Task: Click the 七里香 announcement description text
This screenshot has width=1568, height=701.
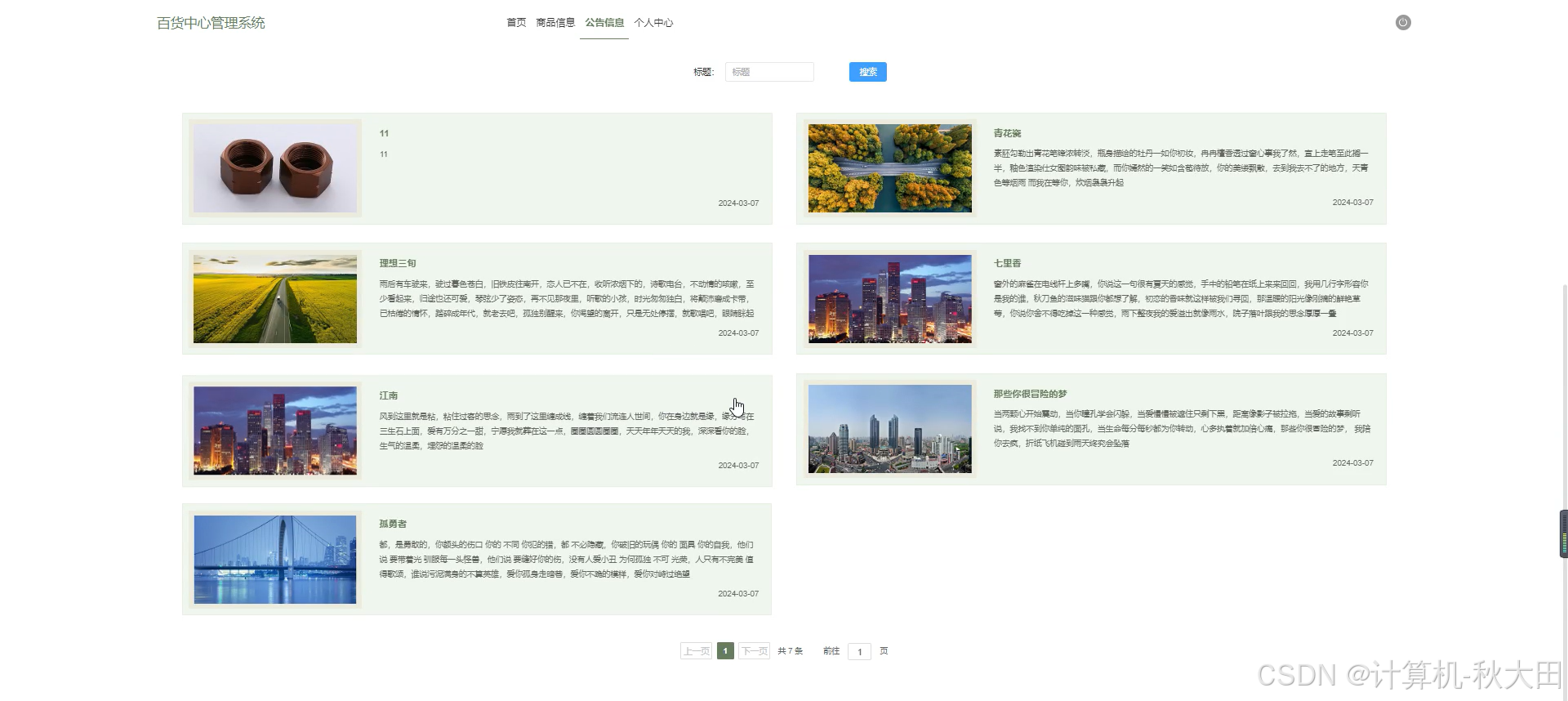Action: coord(1181,299)
